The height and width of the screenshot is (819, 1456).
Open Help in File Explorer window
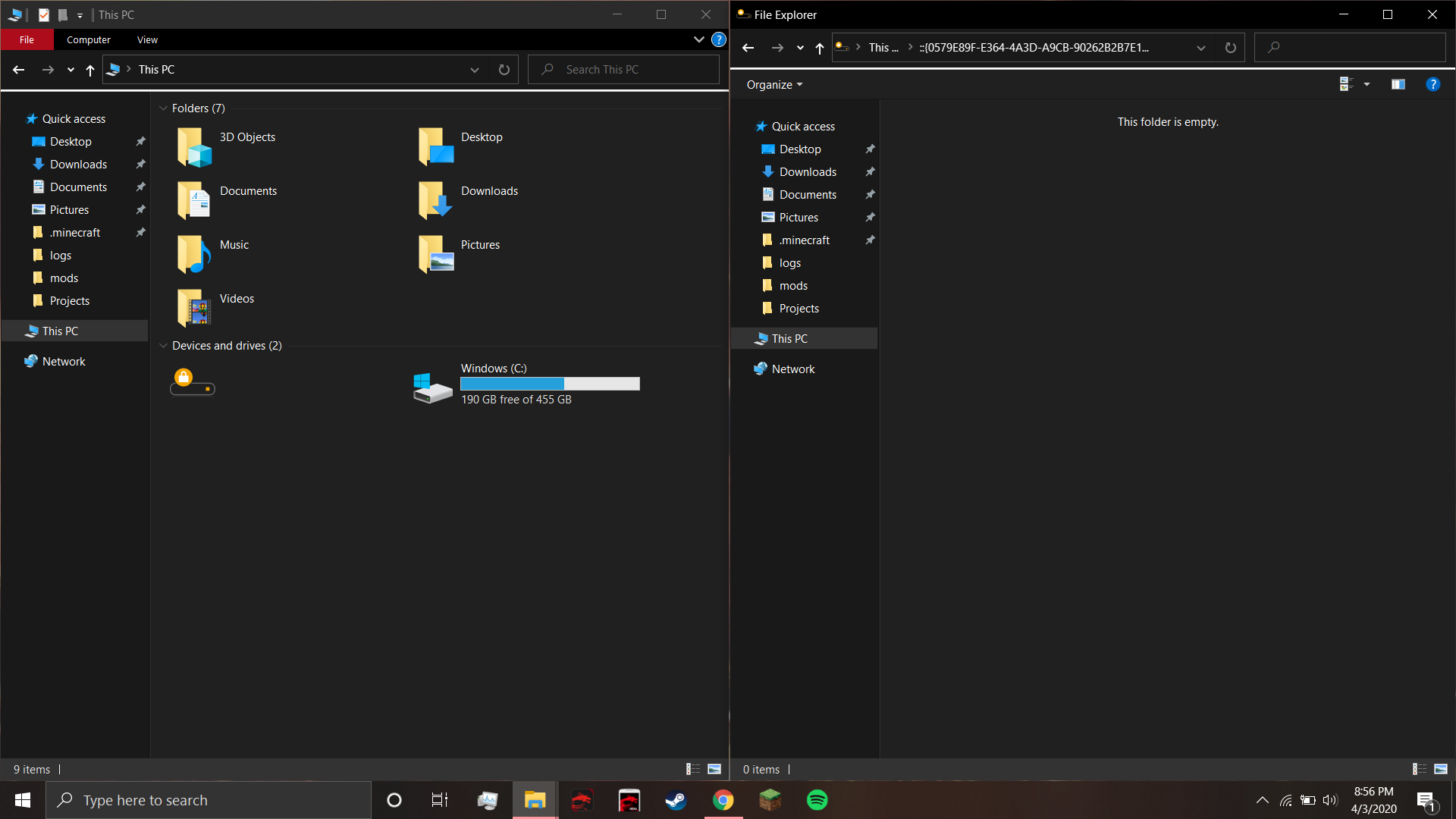click(x=1433, y=85)
